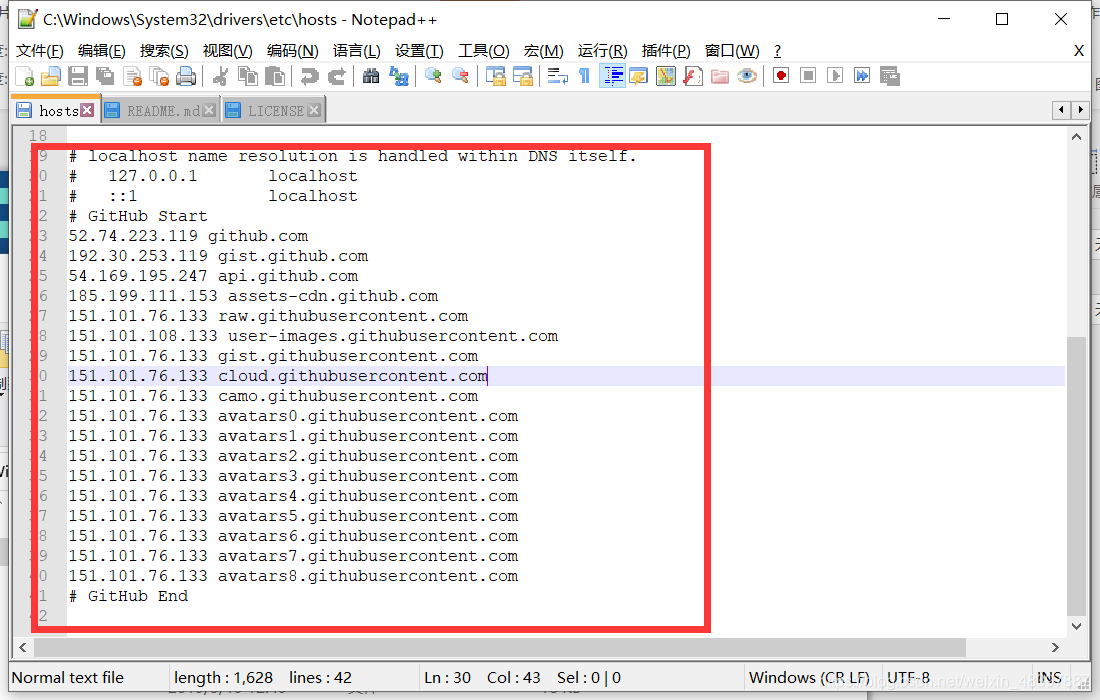Open the 文件(F) menu
The height and width of the screenshot is (700, 1100).
point(39,51)
